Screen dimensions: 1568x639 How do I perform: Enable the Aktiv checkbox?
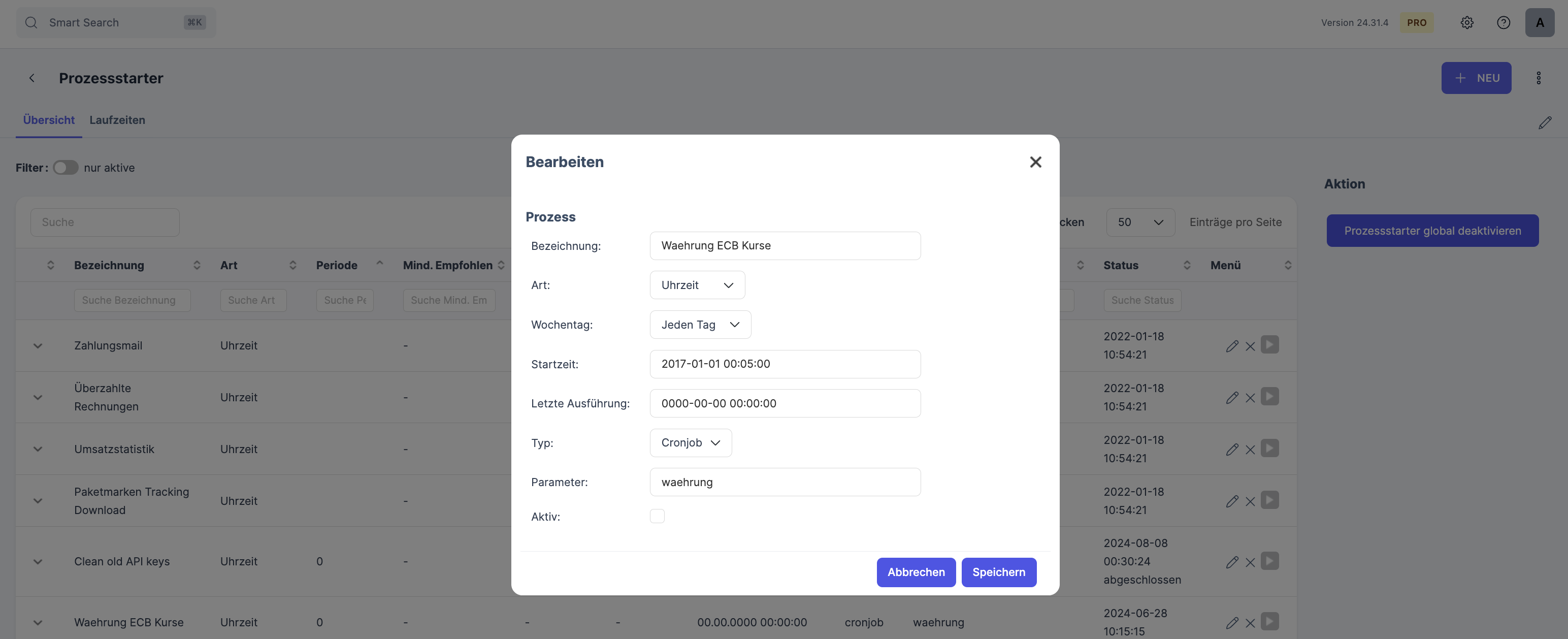pyautogui.click(x=657, y=516)
